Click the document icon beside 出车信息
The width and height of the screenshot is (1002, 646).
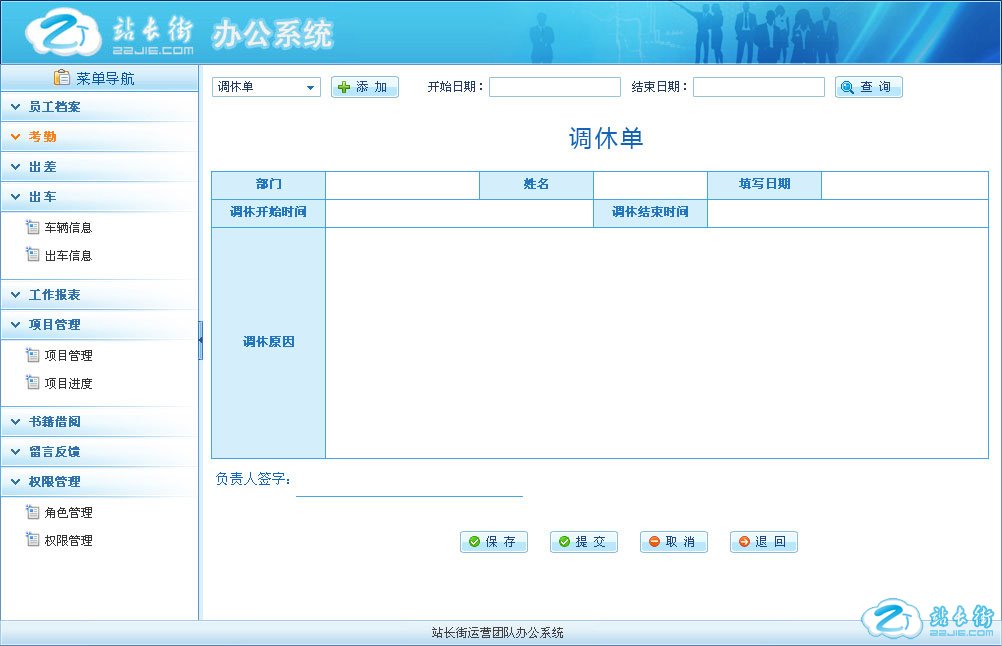(x=32, y=255)
